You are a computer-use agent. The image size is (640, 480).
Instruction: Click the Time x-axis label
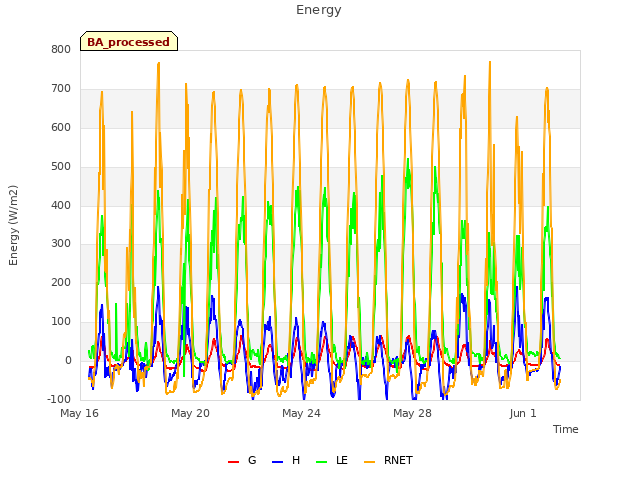pyautogui.click(x=566, y=429)
